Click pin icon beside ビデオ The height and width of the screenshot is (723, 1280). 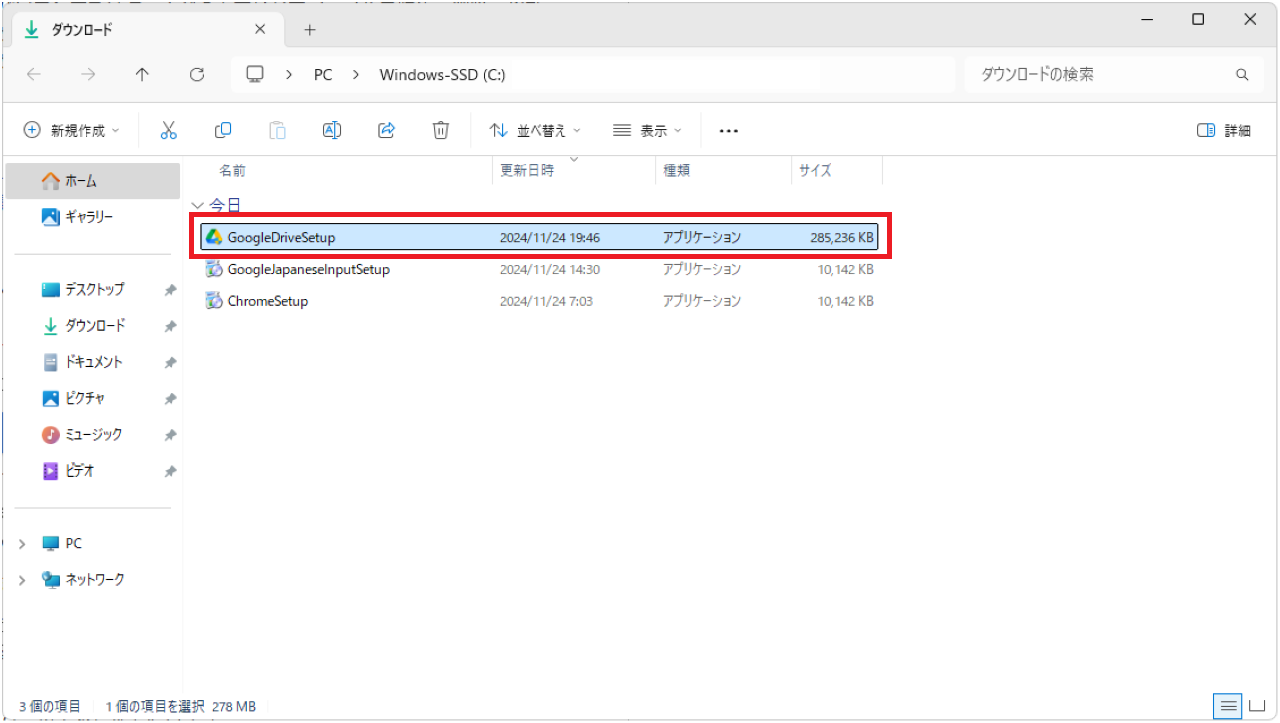coord(170,471)
